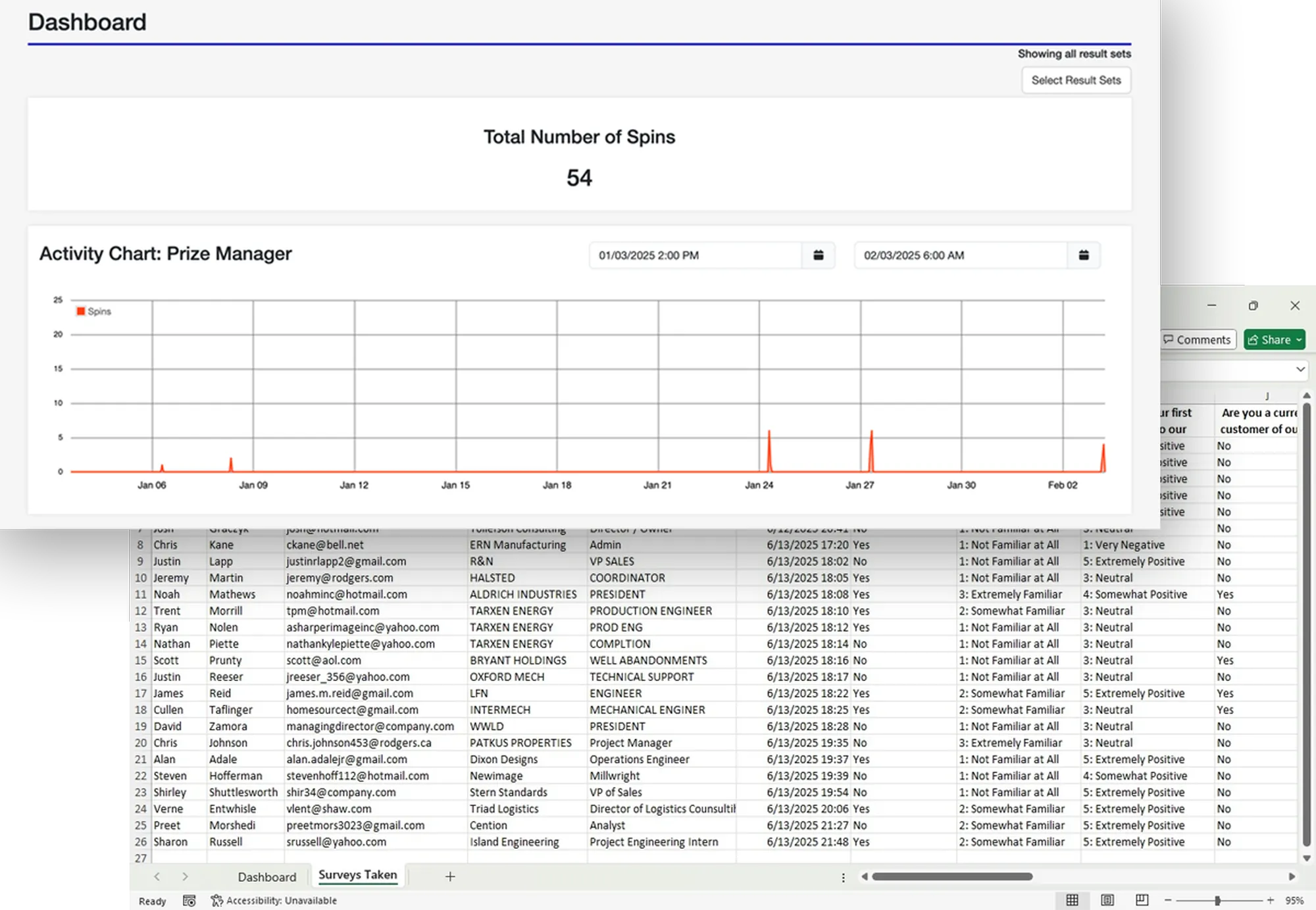Click the zoom slider handle

[x=1217, y=900]
